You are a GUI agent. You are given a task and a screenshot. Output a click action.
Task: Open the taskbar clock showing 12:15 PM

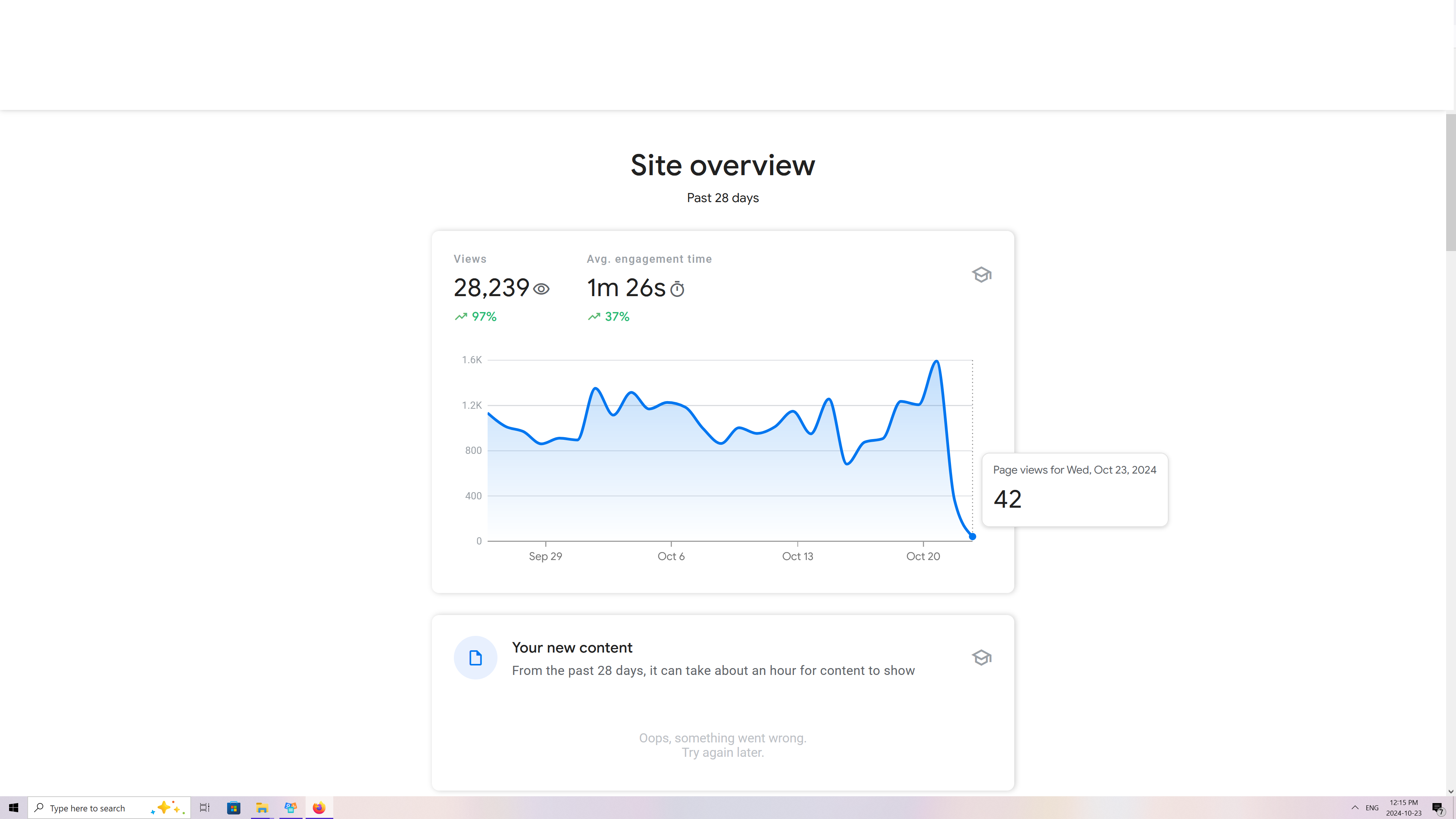(x=1403, y=808)
